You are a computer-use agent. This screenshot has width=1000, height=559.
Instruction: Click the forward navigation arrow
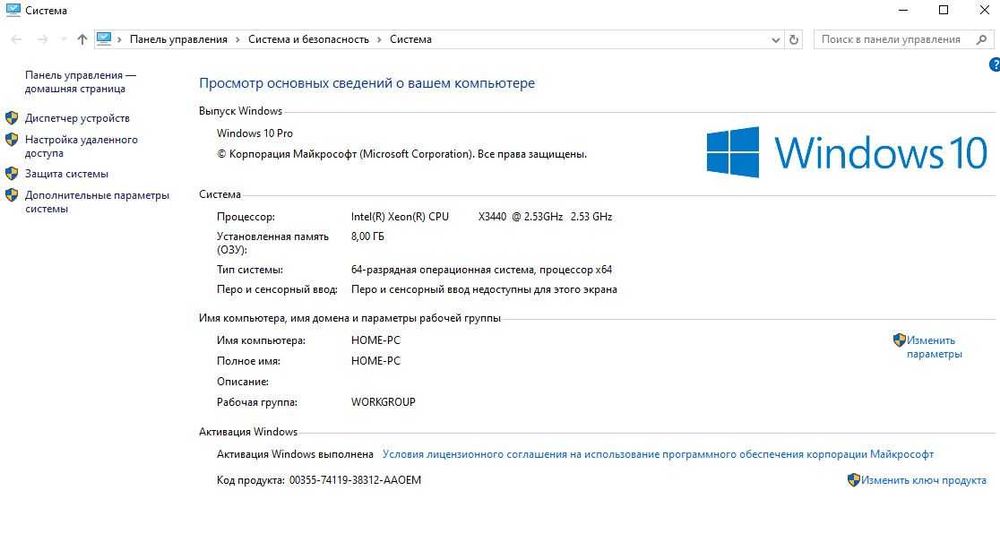pos(42,40)
